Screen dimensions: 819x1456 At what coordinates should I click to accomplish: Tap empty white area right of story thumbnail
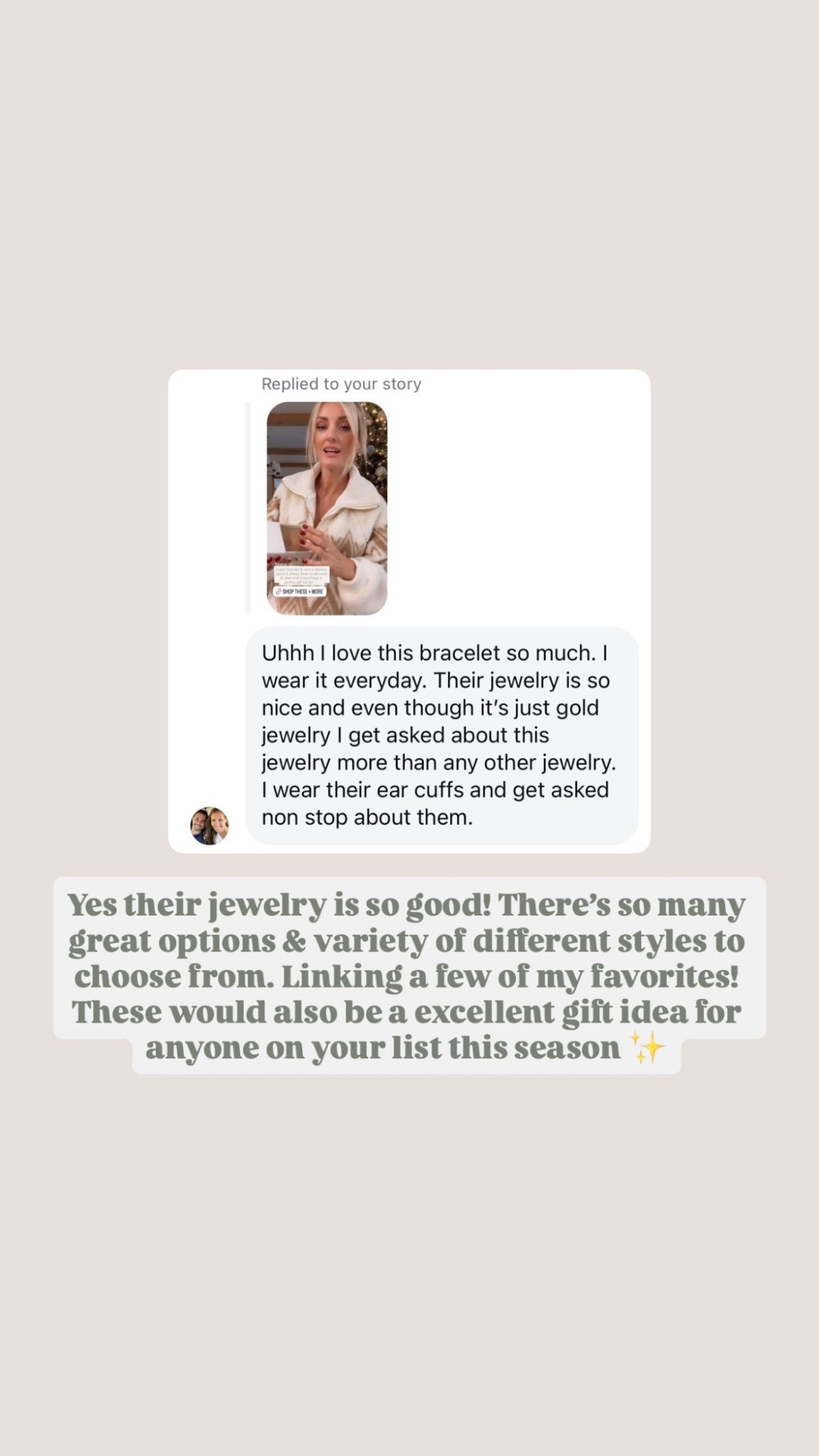coord(515,508)
